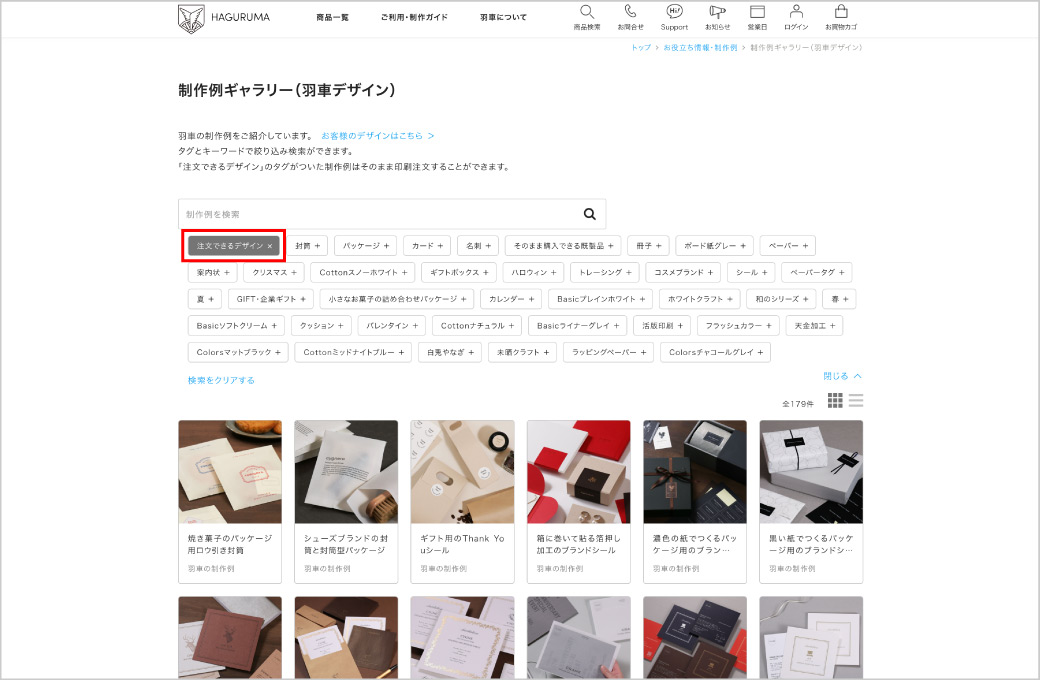Collapse tag list with 閉じる
The height and width of the screenshot is (680, 1040).
[842, 376]
